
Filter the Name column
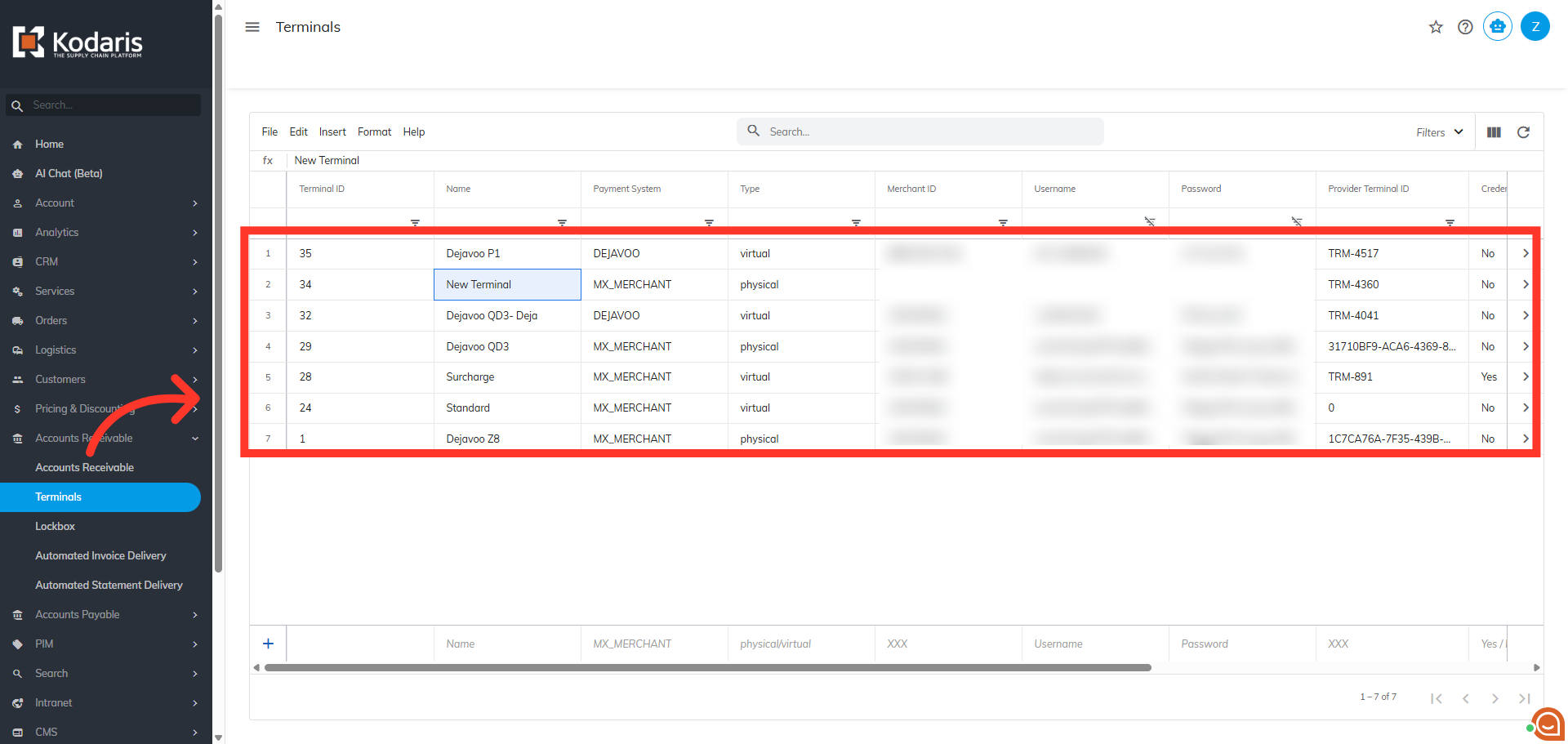coord(562,222)
